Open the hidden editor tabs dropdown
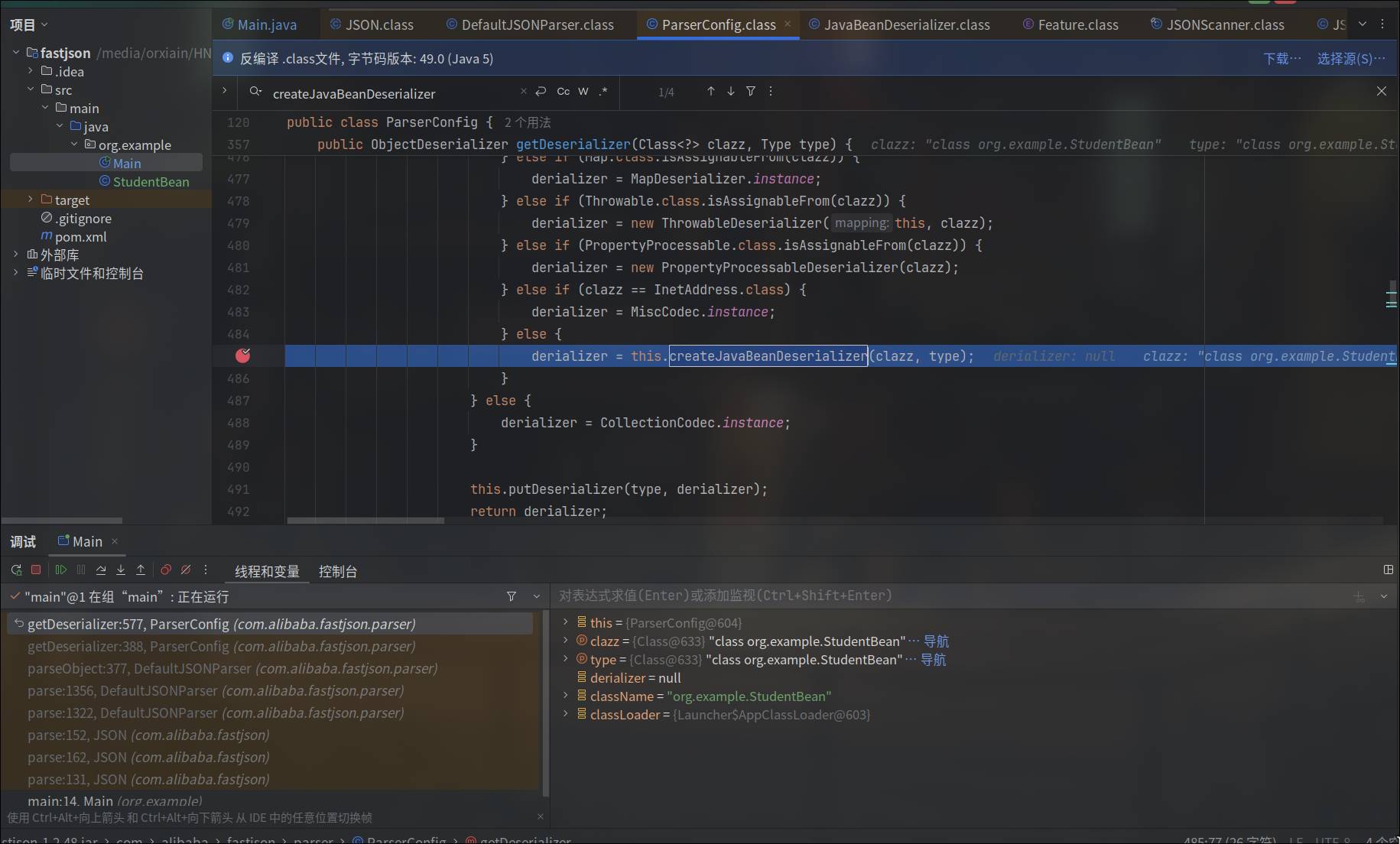This screenshot has height=844, width=1400. pos(1363,24)
